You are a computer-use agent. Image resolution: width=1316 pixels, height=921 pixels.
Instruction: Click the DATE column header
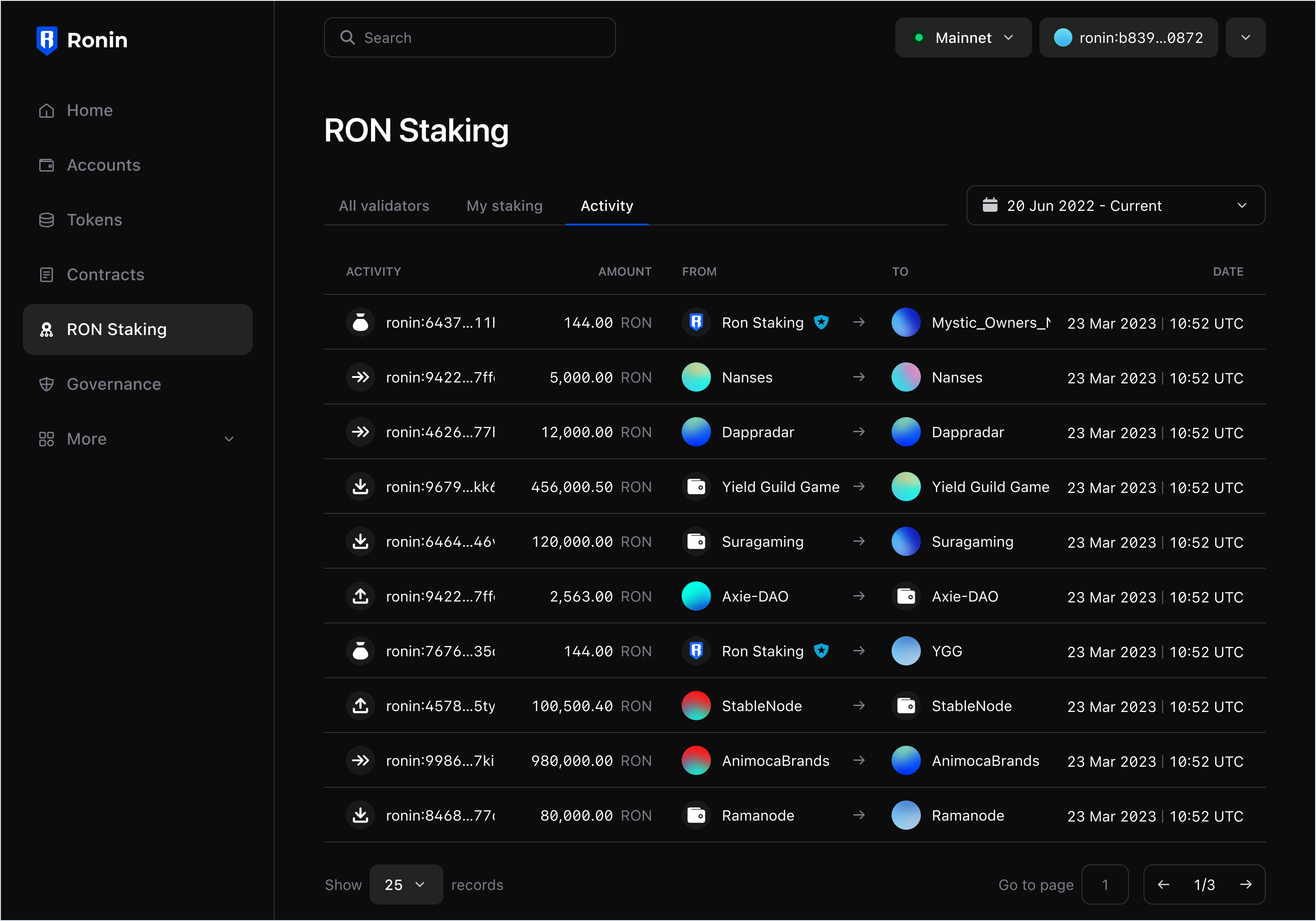[x=1228, y=272]
